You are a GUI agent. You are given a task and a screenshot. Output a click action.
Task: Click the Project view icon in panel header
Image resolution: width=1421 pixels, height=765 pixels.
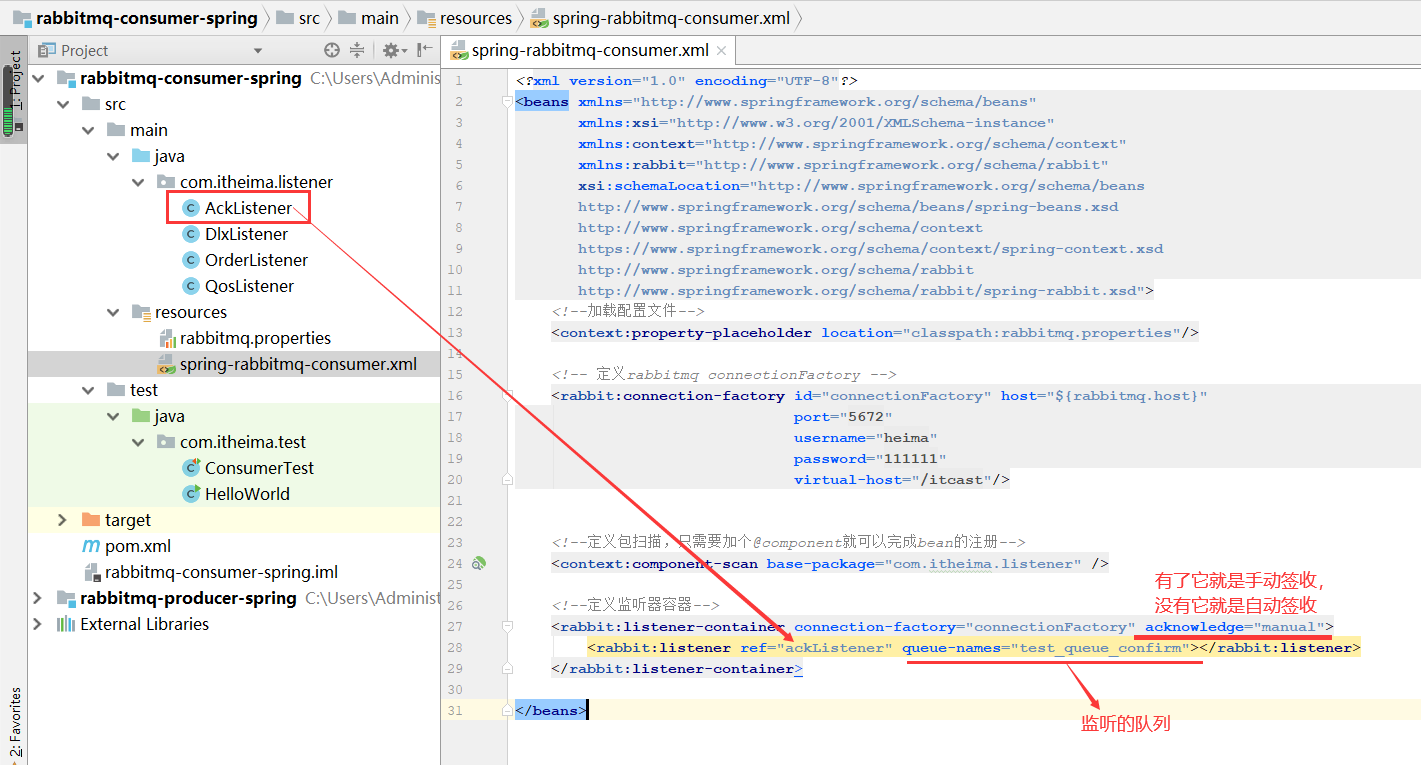[x=47, y=51]
